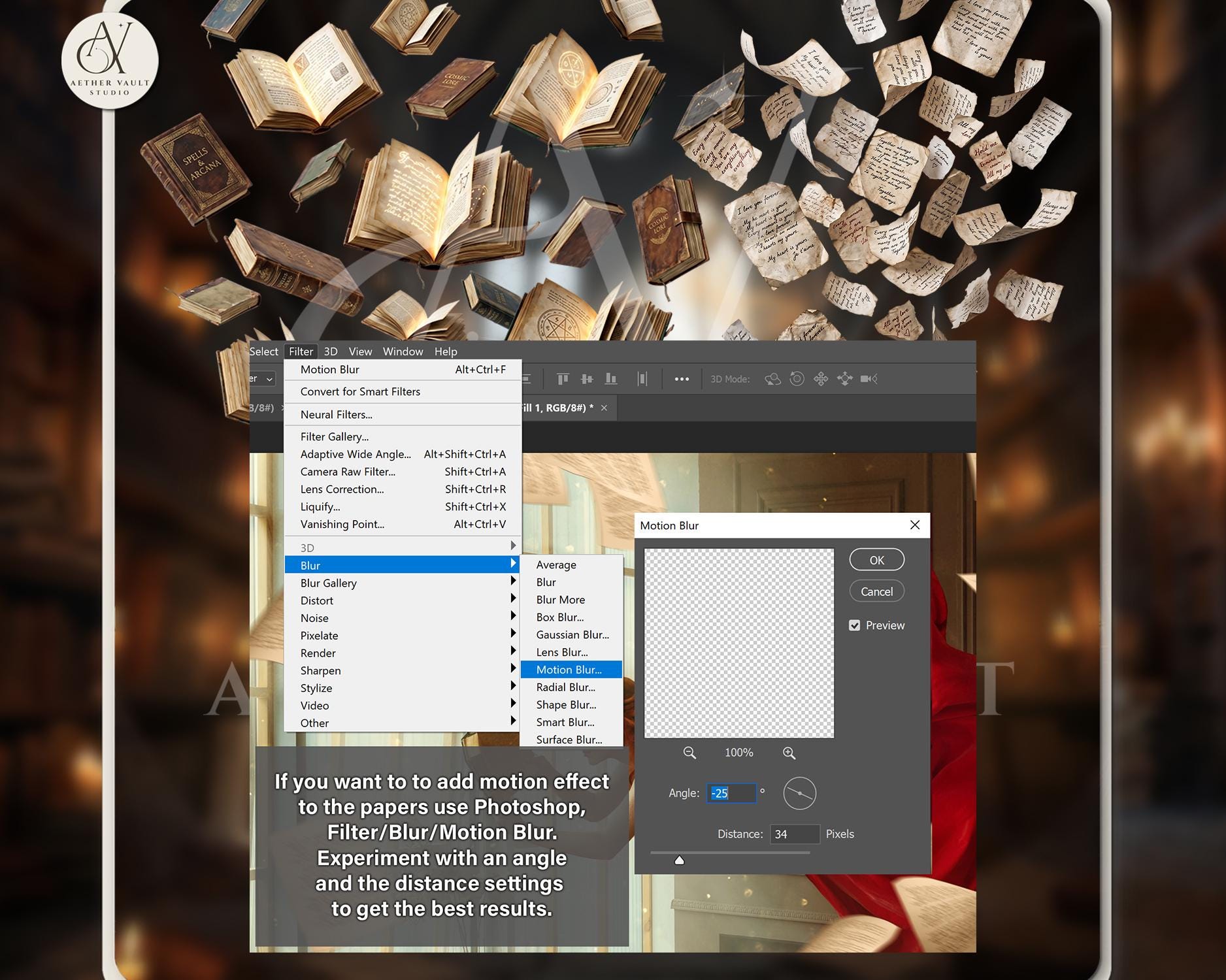Expand the Distort submenu
The image size is (1226, 980).
click(402, 600)
